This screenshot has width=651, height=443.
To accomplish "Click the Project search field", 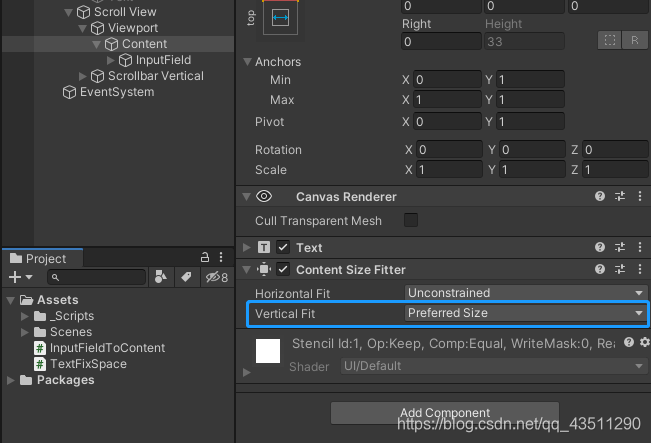I will click(x=96, y=277).
